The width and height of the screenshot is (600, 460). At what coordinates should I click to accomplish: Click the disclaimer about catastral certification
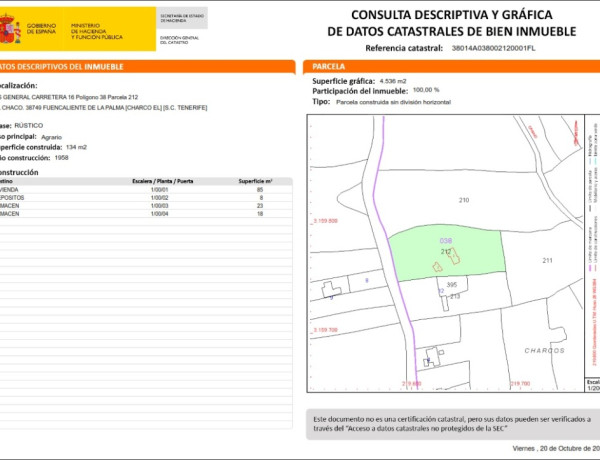pos(452,424)
